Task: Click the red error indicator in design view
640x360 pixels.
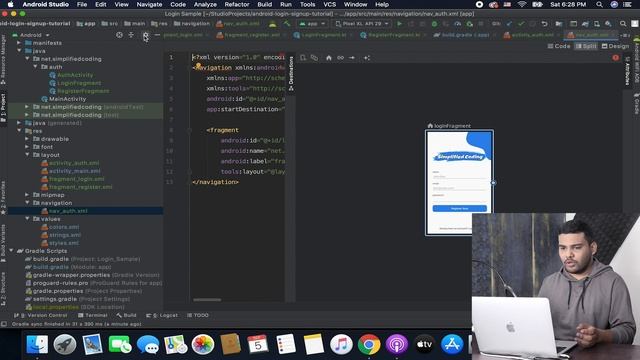Action: (x=616, y=58)
